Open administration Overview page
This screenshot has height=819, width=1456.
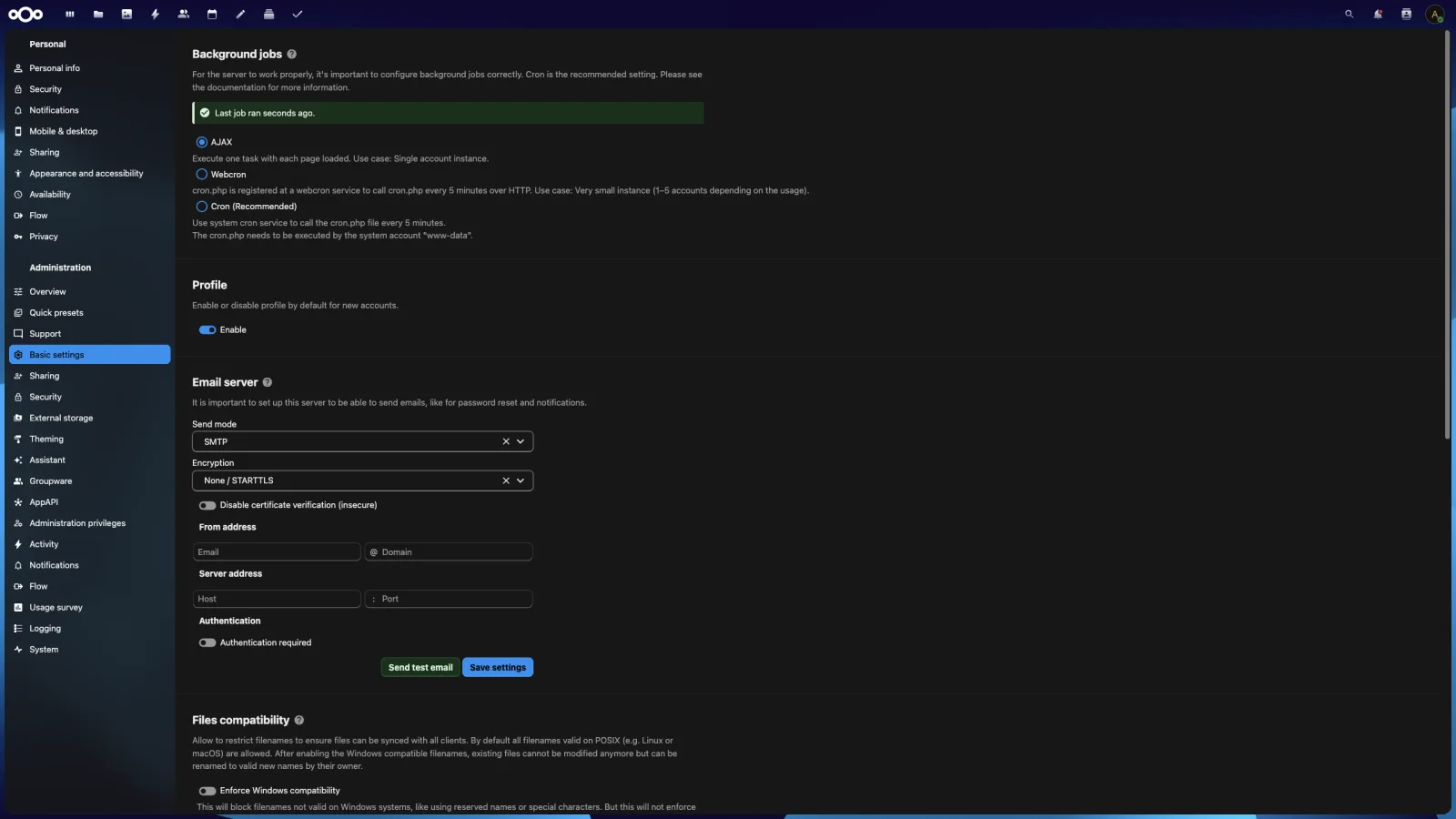click(x=90, y=292)
